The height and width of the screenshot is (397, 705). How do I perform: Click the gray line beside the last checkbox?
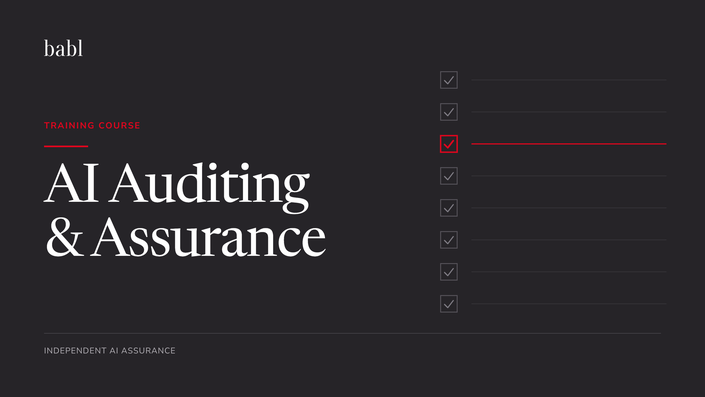569,304
